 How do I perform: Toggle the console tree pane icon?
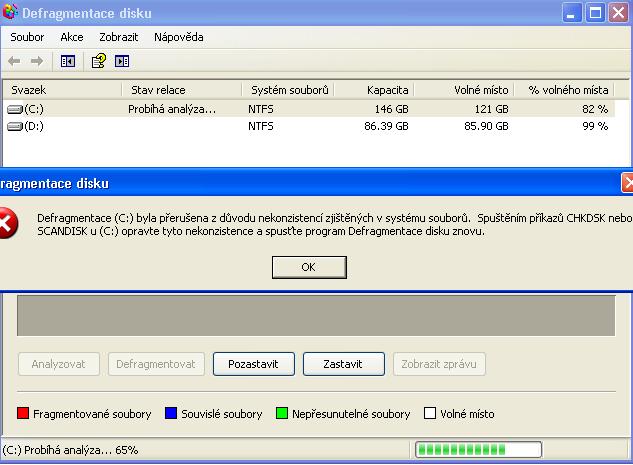click(68, 61)
